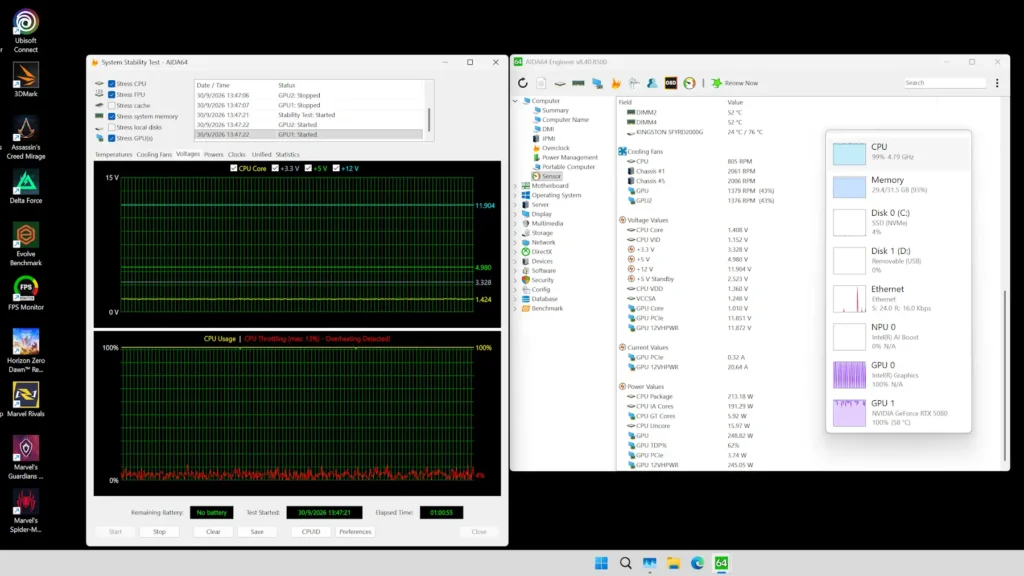Select FPS Monitor desktop icon
The width and height of the screenshot is (1024, 576).
click(x=25, y=294)
